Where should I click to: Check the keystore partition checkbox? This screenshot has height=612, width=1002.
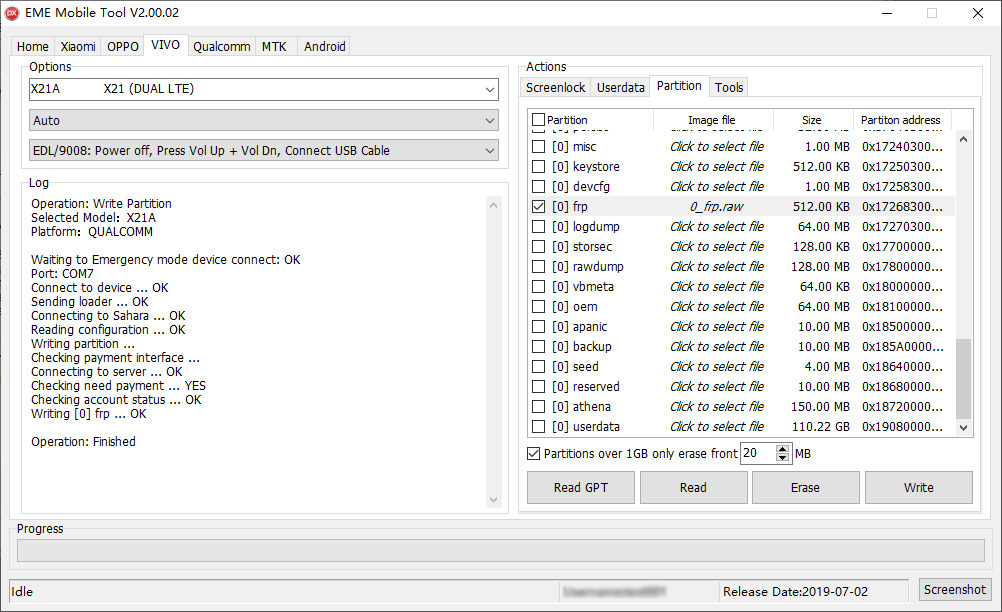coord(539,167)
